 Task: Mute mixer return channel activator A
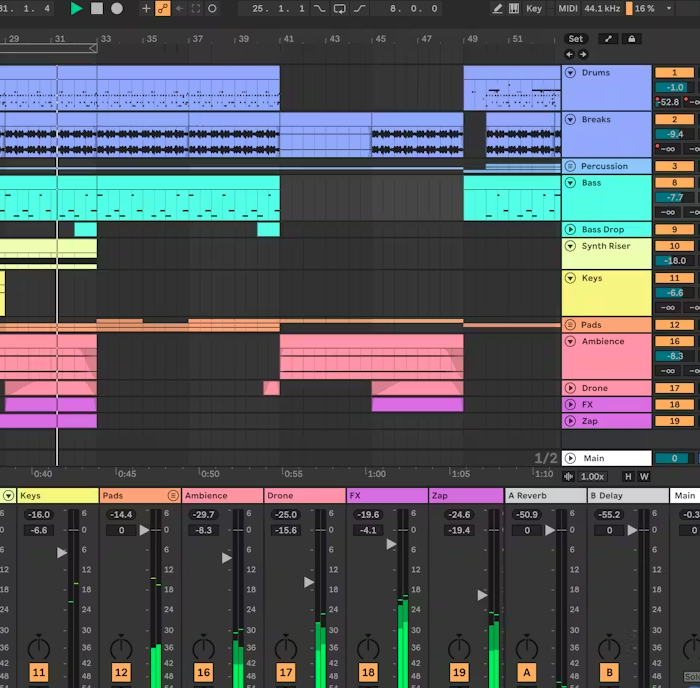coord(527,672)
